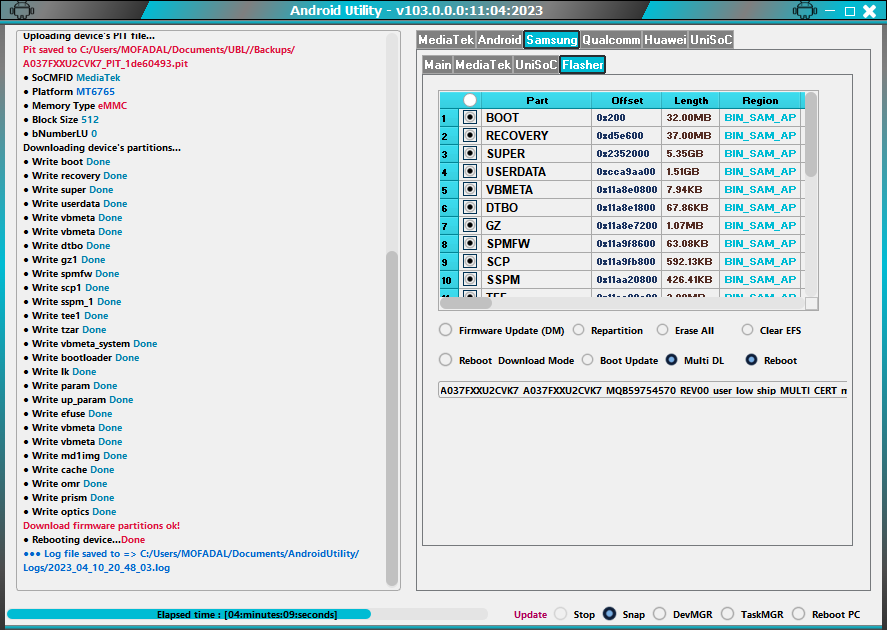The image size is (887, 630).
Task: Toggle the Reboot option in Flasher panel
Action: click(751, 360)
